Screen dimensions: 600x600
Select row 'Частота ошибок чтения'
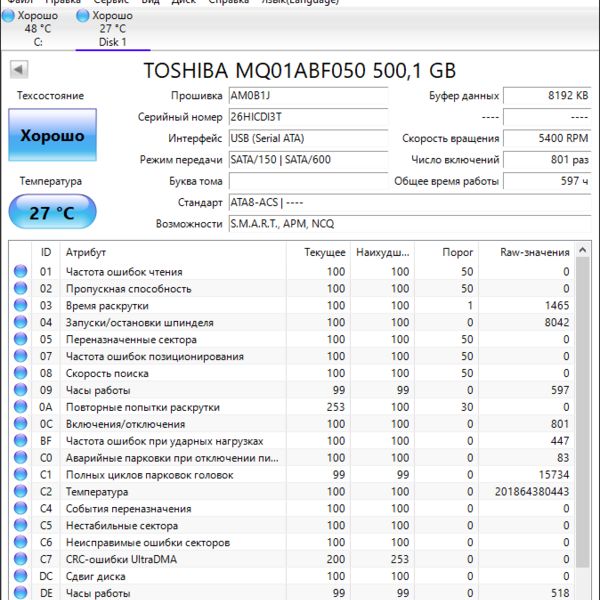292,271
